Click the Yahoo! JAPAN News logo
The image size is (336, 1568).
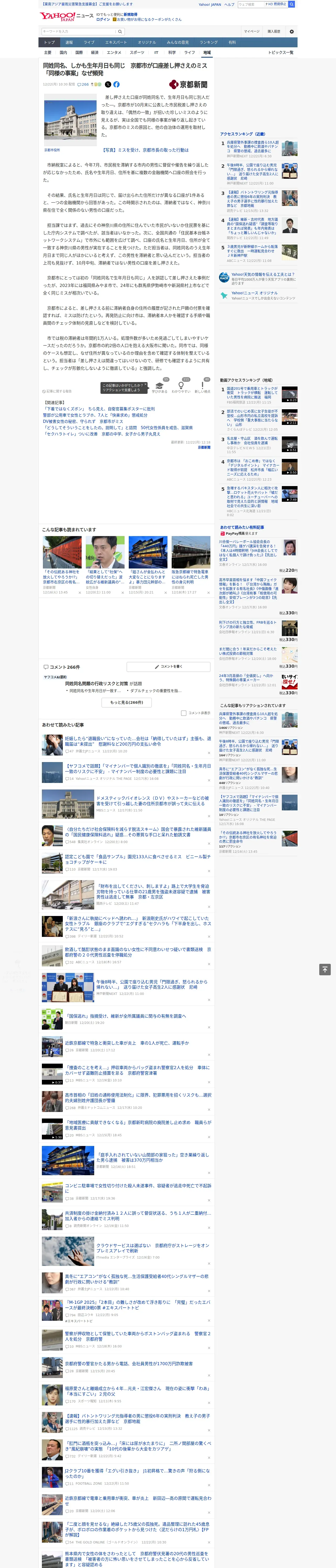pos(67,16)
